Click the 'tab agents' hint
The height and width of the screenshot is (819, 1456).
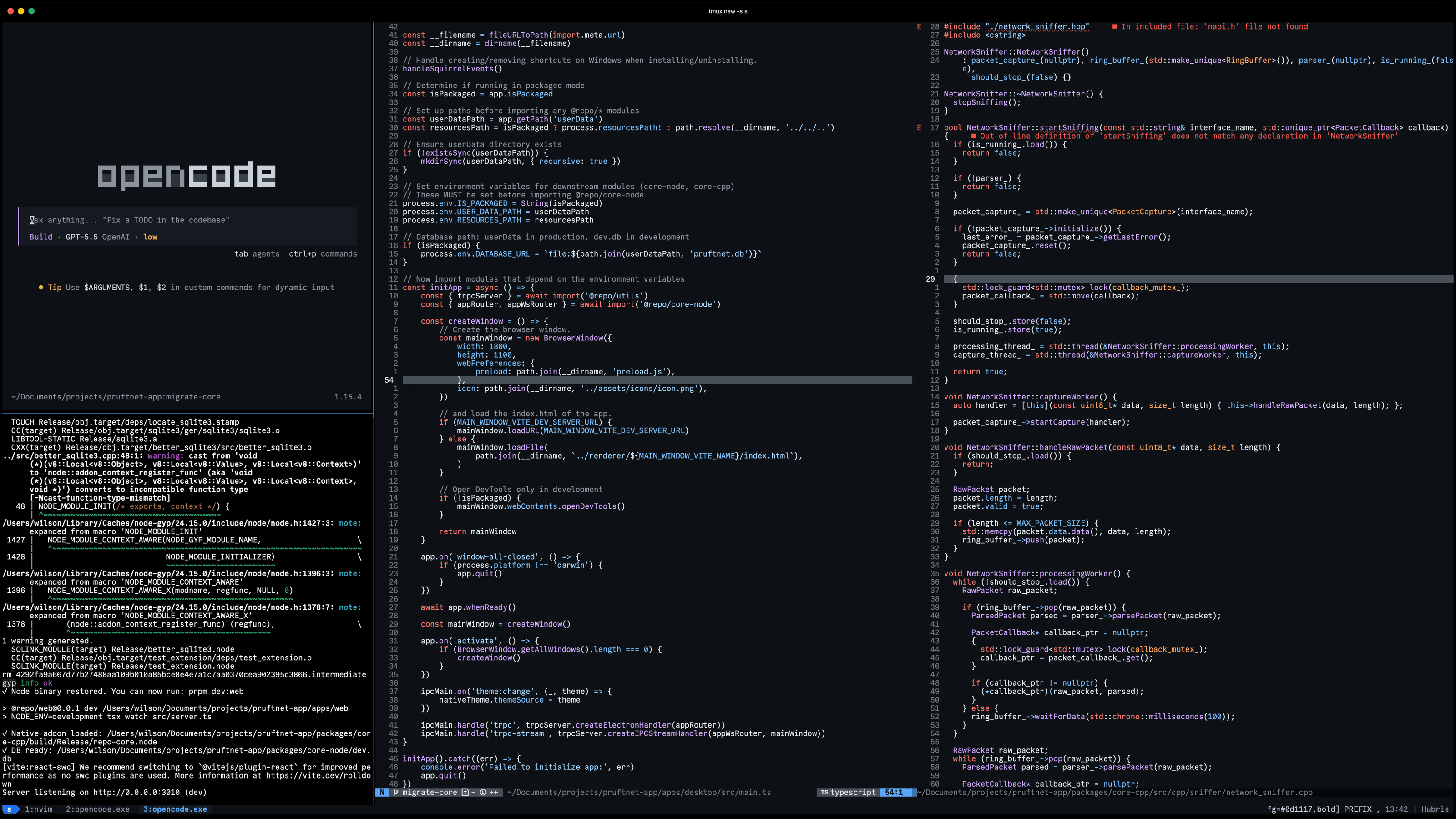coord(257,254)
